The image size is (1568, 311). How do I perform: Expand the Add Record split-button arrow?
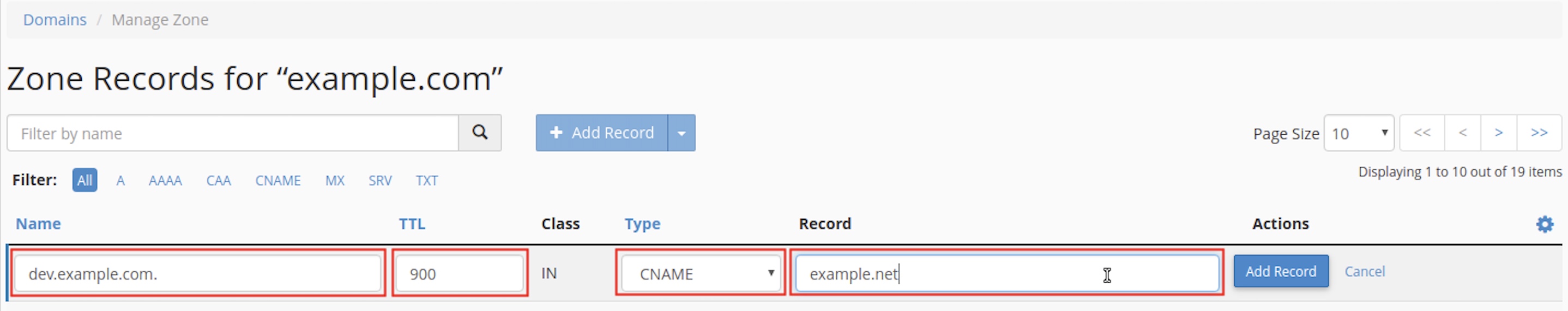682,133
